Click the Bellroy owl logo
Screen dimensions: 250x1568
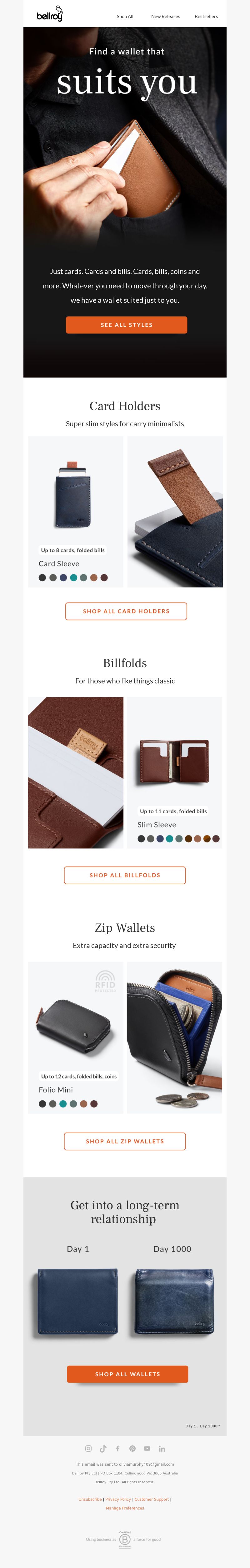[x=49, y=14]
